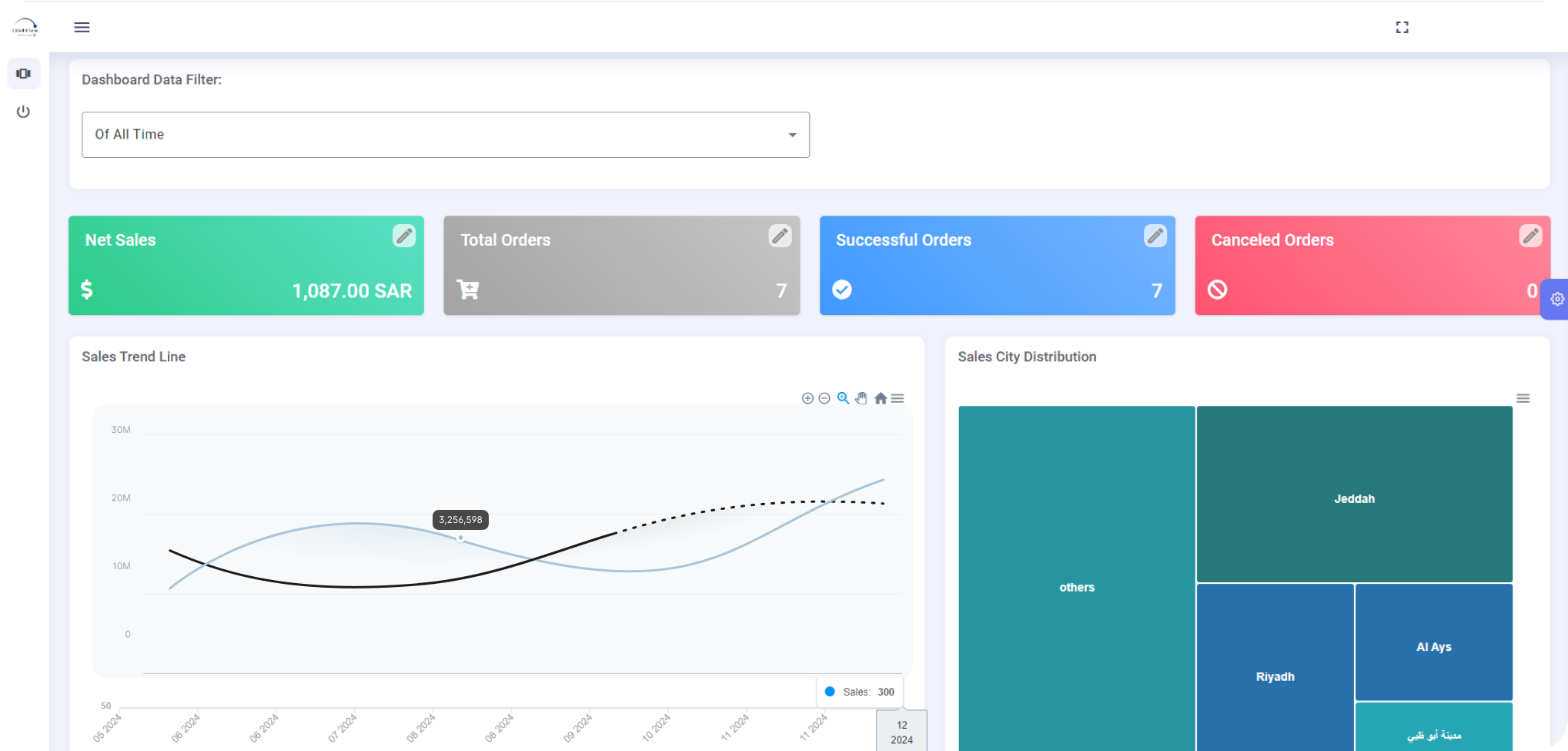Reset chart zoom with home icon
The image size is (1568, 751).
click(881, 398)
